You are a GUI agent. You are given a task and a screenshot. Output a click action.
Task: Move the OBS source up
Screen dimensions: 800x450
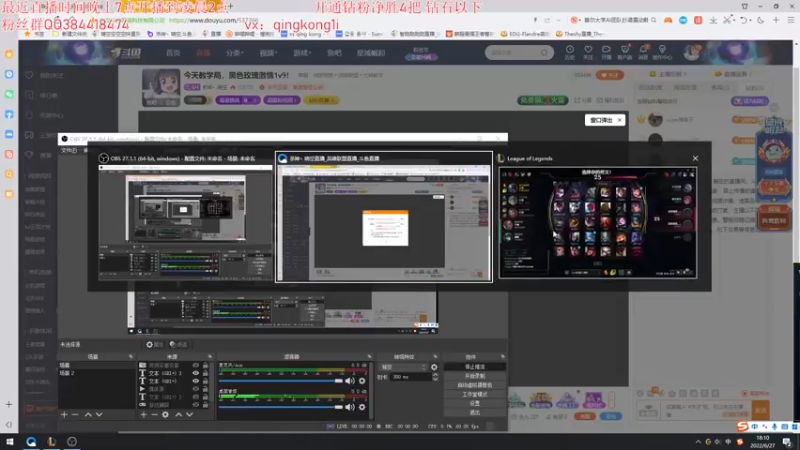pos(179,415)
